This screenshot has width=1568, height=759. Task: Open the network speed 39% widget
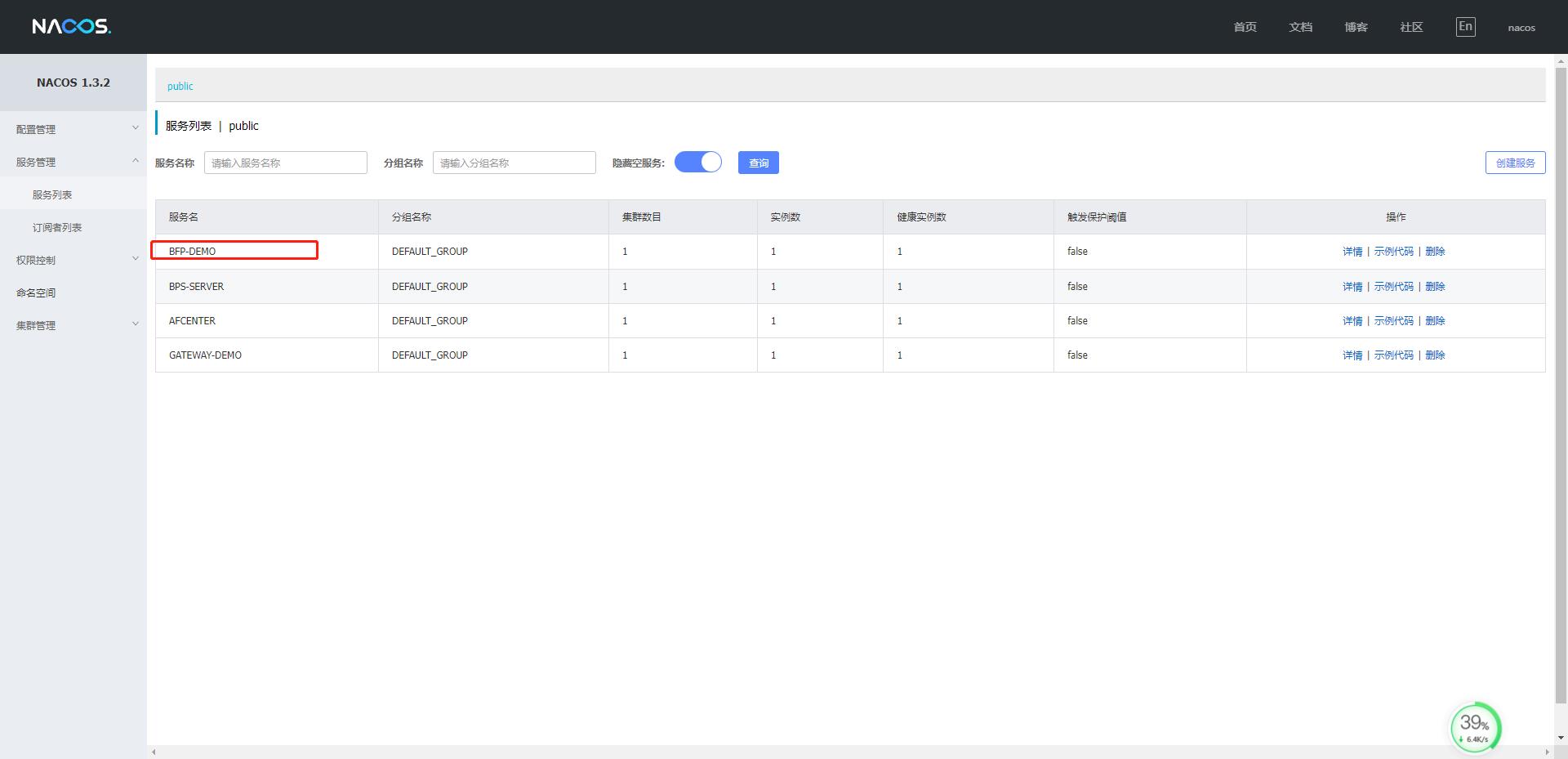click(x=1475, y=727)
